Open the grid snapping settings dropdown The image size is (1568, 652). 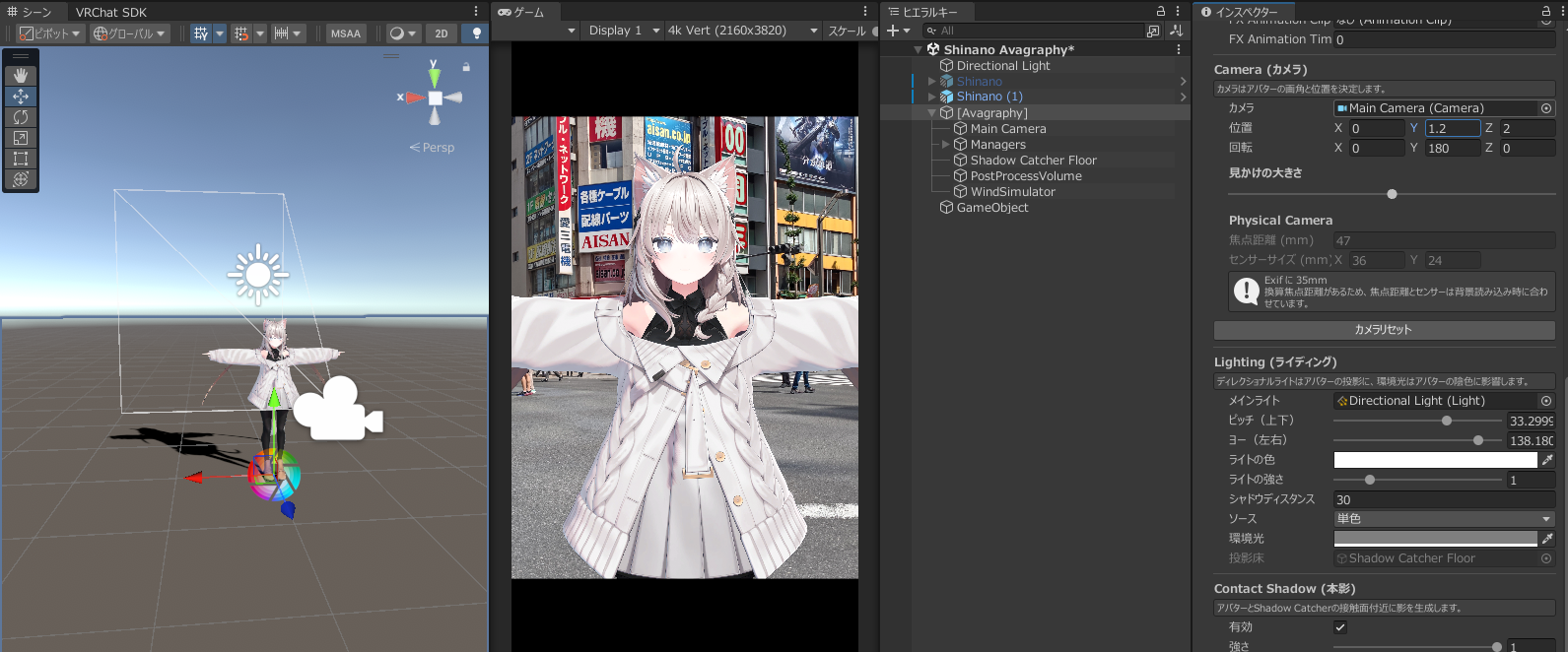[260, 33]
